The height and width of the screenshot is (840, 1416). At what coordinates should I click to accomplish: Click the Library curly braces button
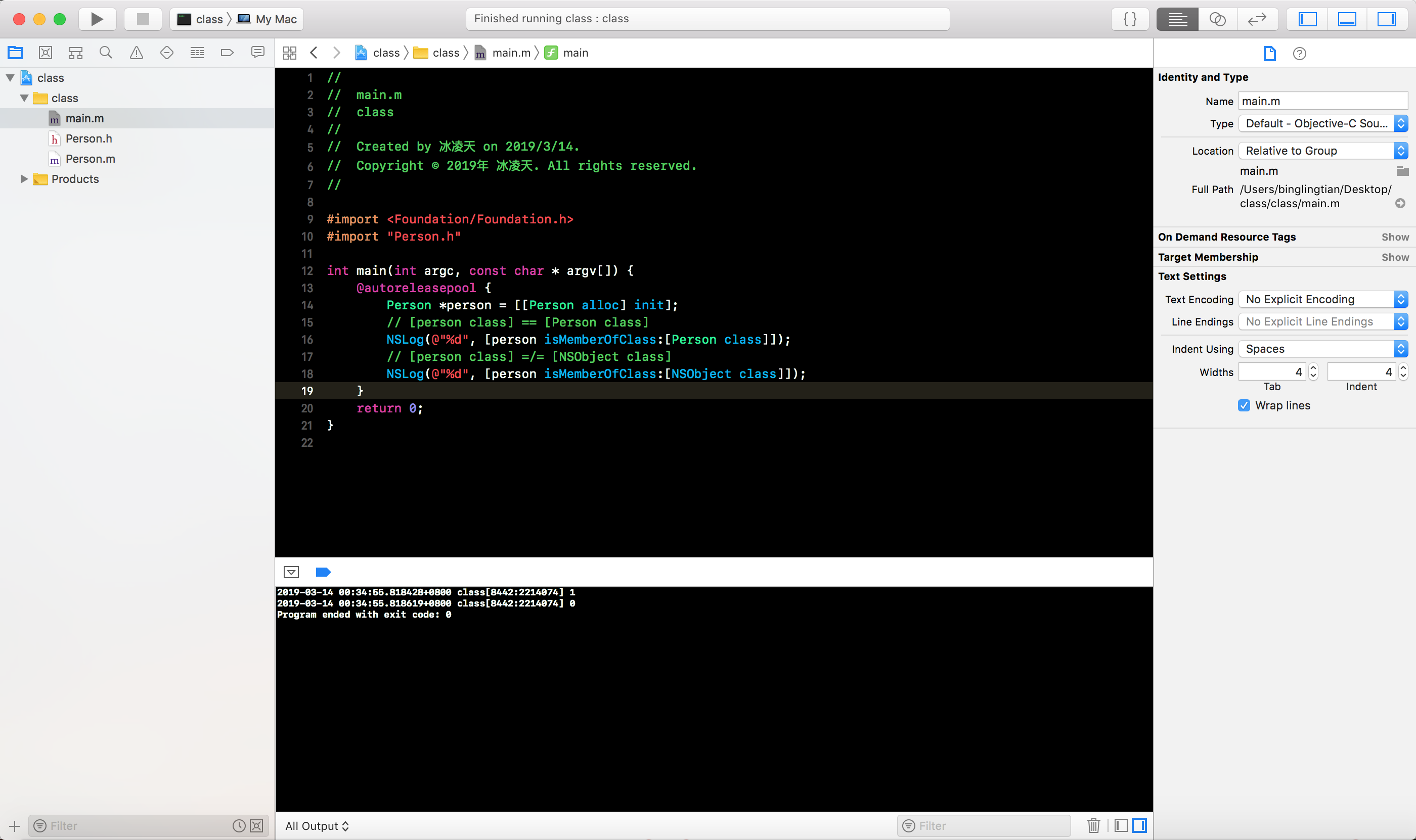pos(1130,19)
